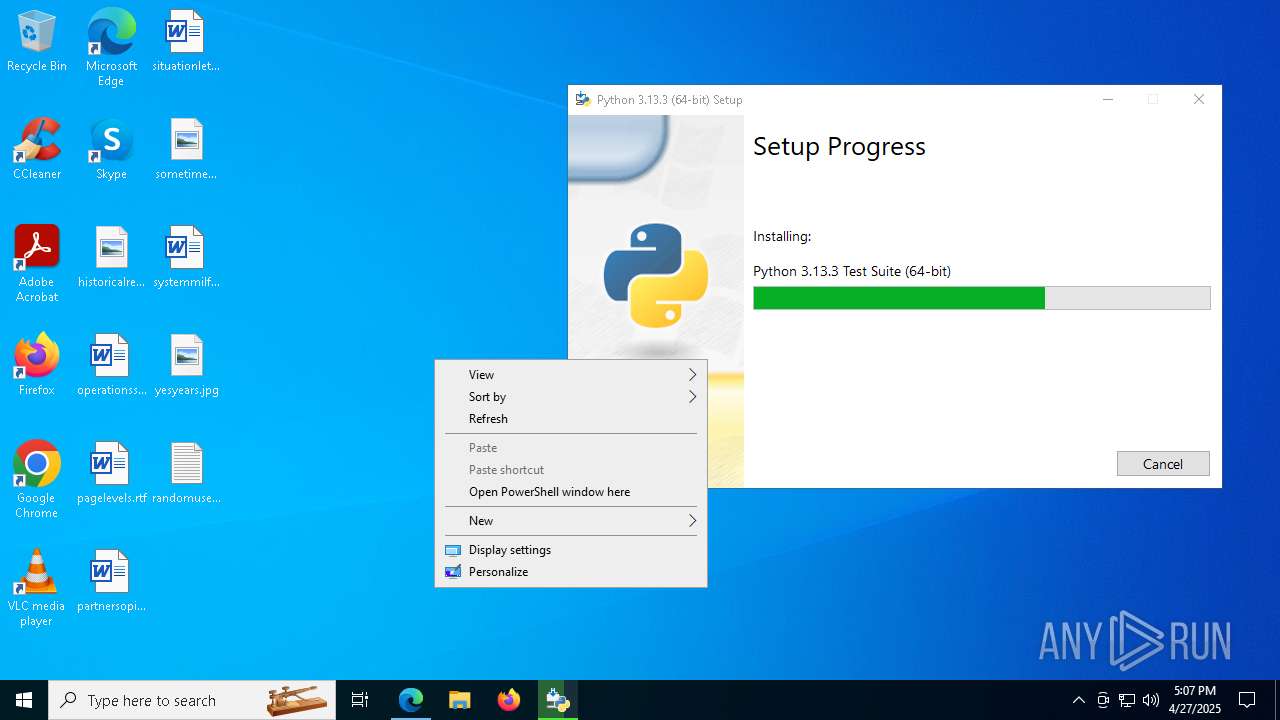Open the VLC media player shortcut
Screen dimensions: 1280x720
(x=37, y=588)
